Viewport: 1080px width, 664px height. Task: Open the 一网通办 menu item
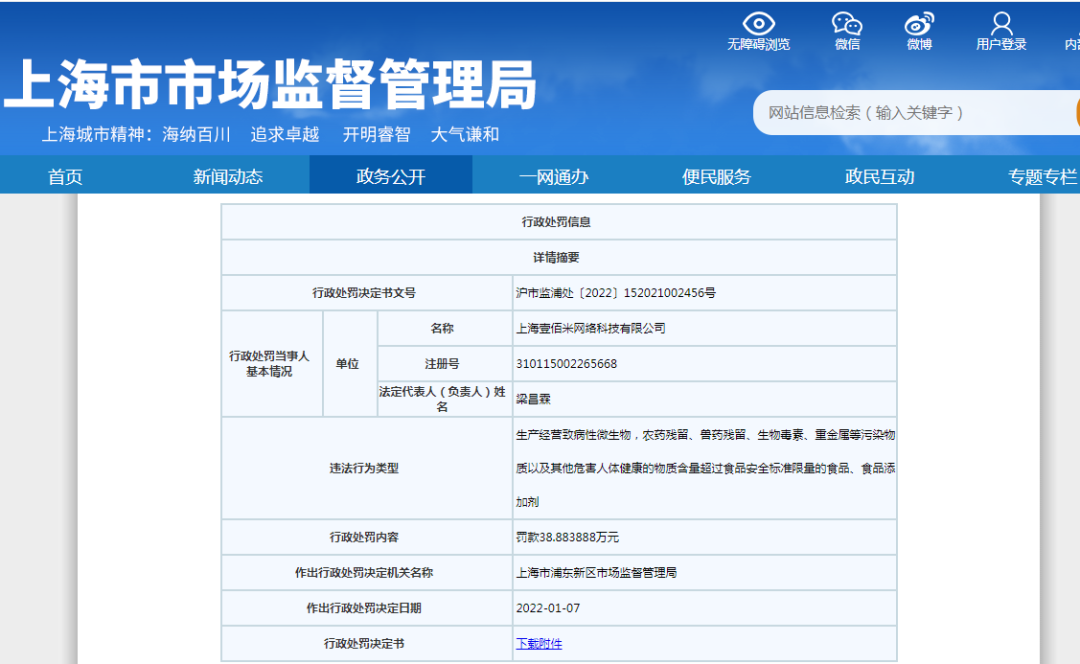pos(554,175)
